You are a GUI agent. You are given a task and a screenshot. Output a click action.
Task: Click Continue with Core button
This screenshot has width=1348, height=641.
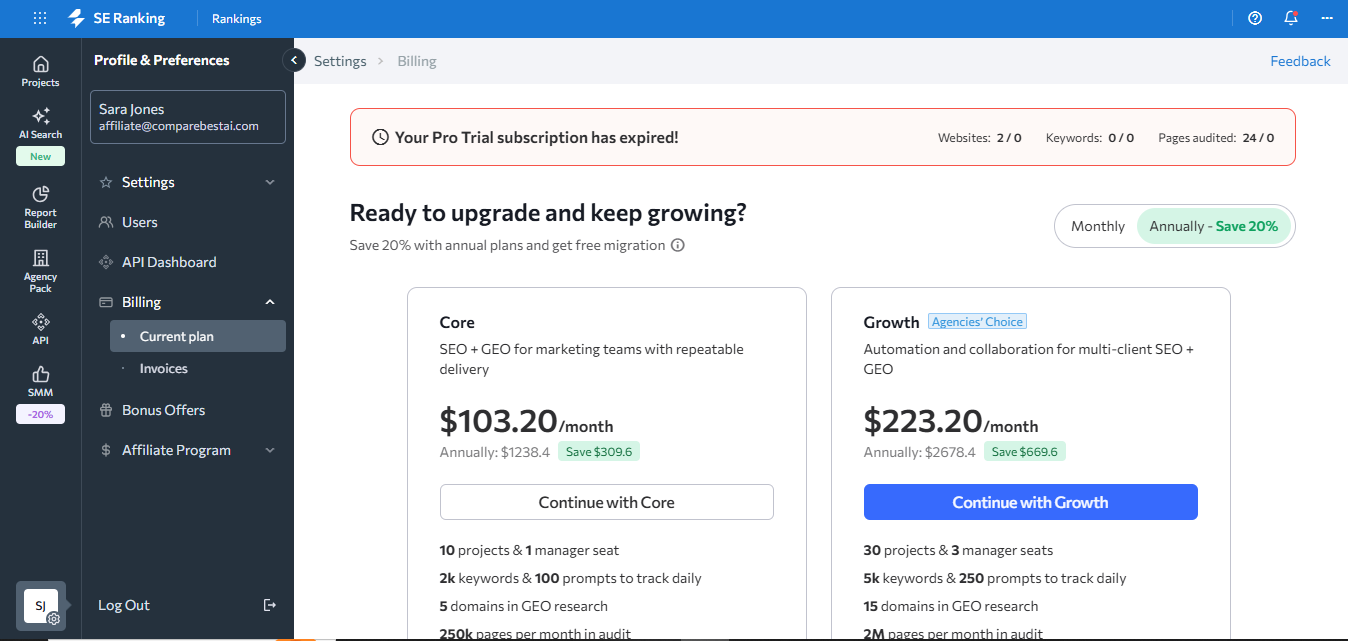(x=607, y=502)
